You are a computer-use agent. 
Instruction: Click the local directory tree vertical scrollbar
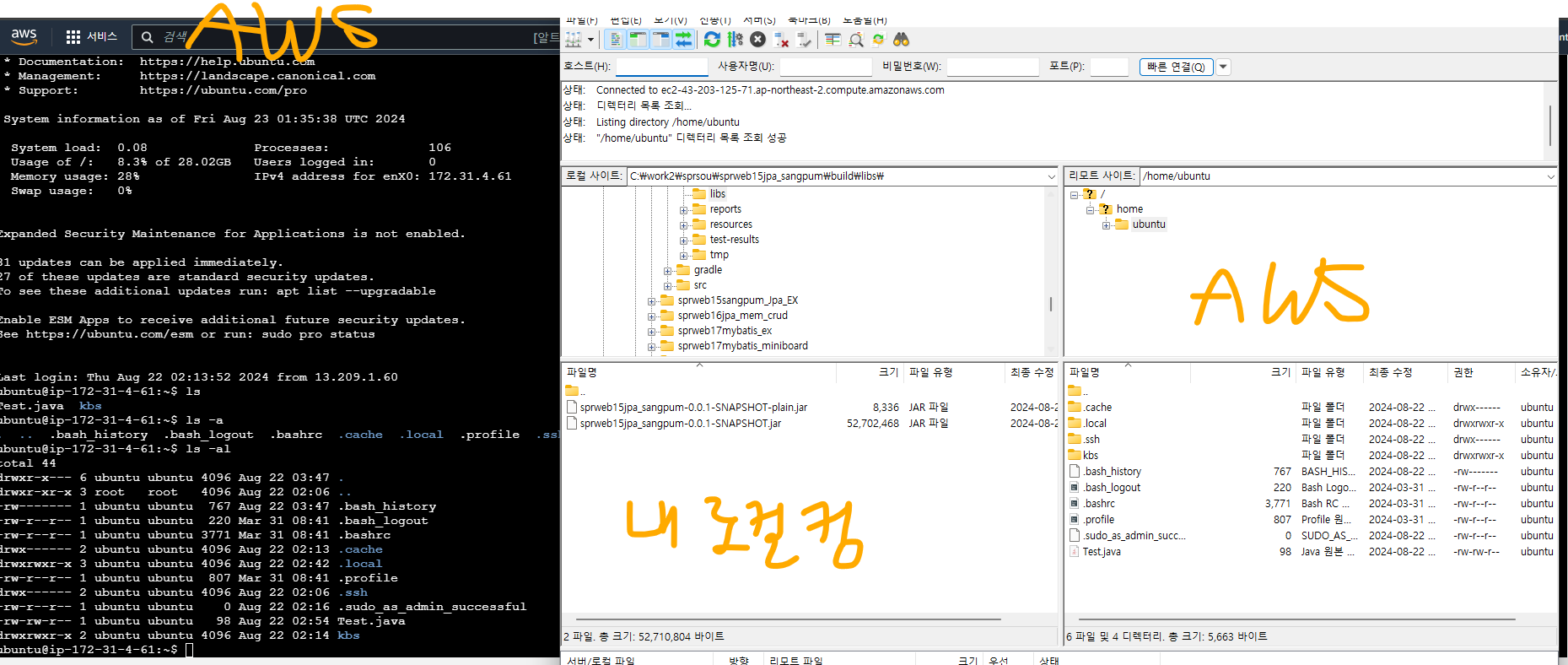coord(1051,270)
